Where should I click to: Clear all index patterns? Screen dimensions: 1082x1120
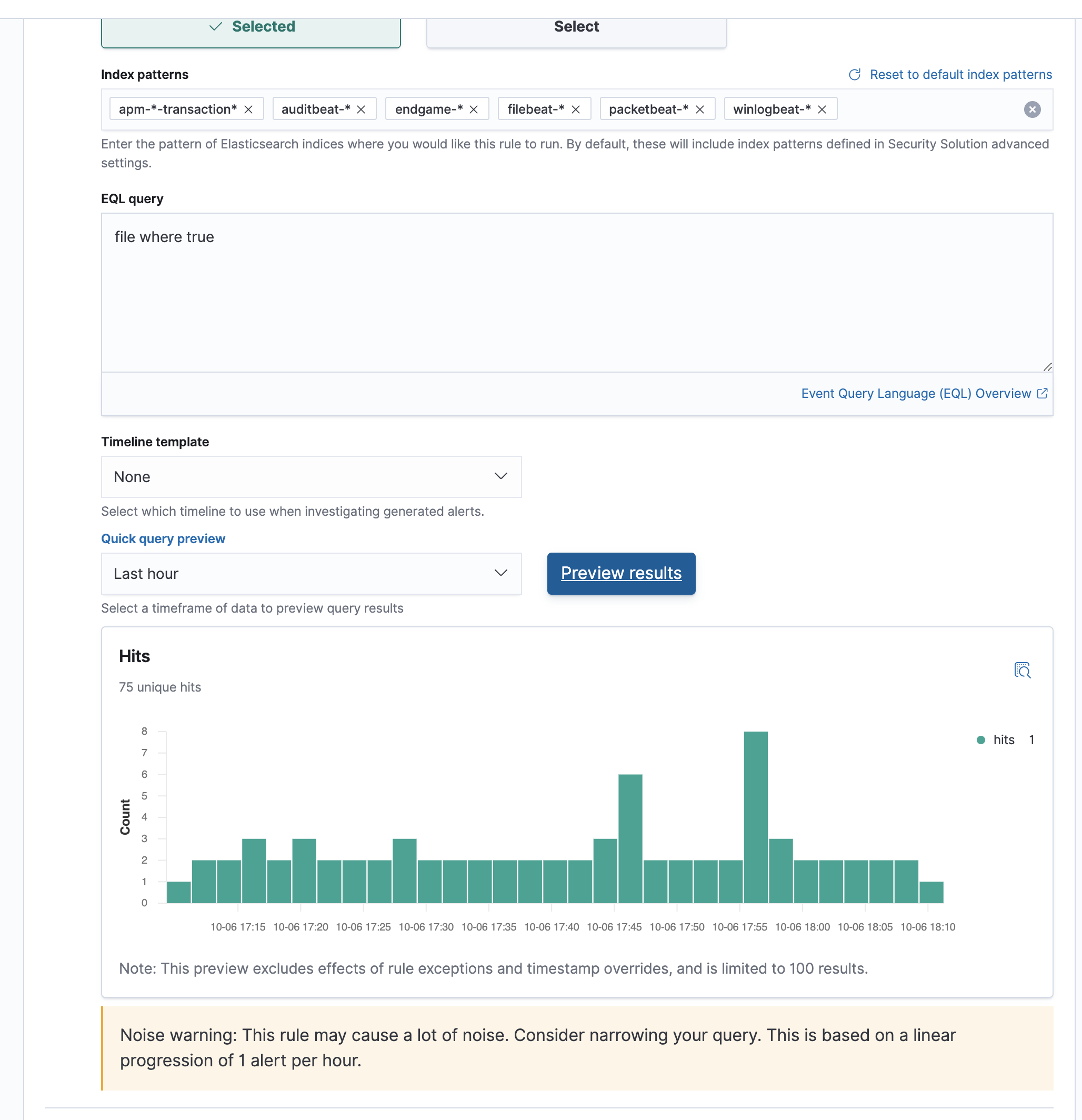pos(1031,109)
